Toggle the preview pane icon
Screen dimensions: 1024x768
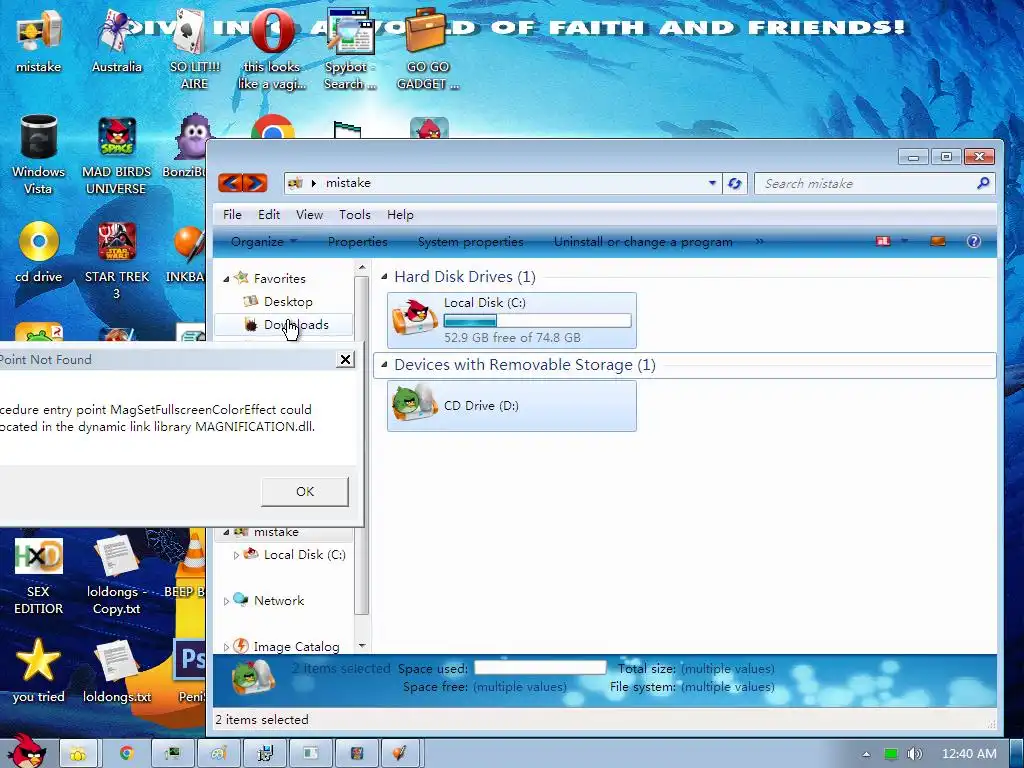coord(938,241)
